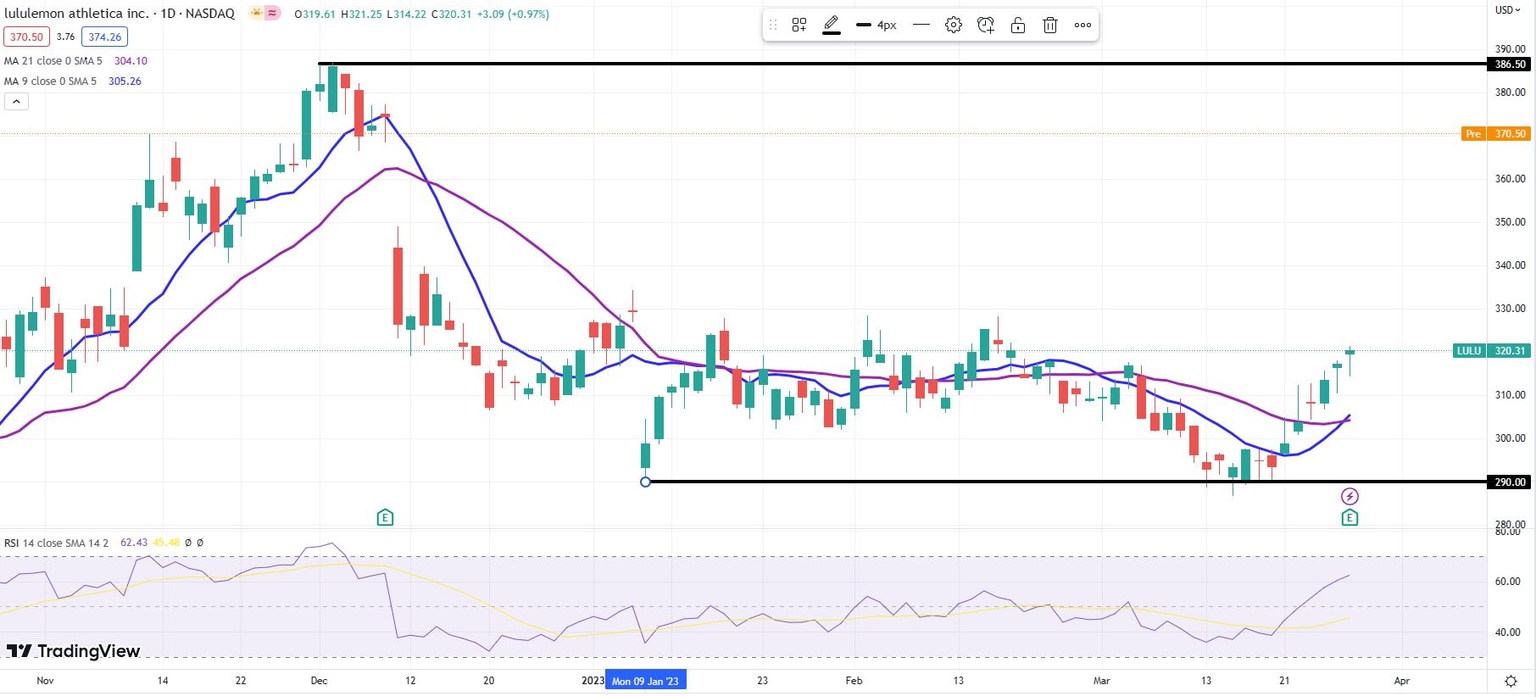Viewport: 1536px width, 697px height.
Task: Click the pink approximate data icon
Action: coord(274,15)
